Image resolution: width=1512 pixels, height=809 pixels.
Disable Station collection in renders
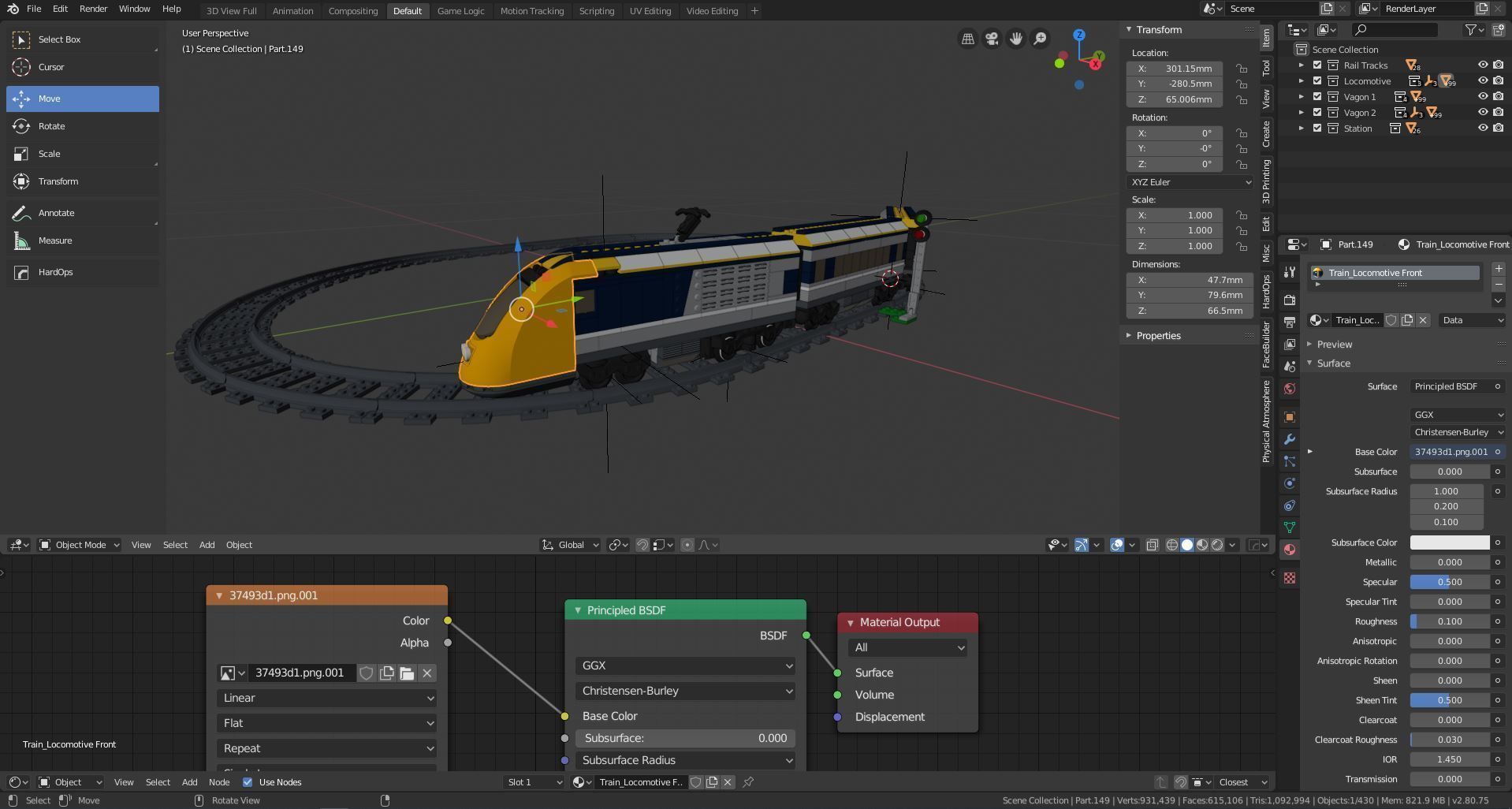1499,129
